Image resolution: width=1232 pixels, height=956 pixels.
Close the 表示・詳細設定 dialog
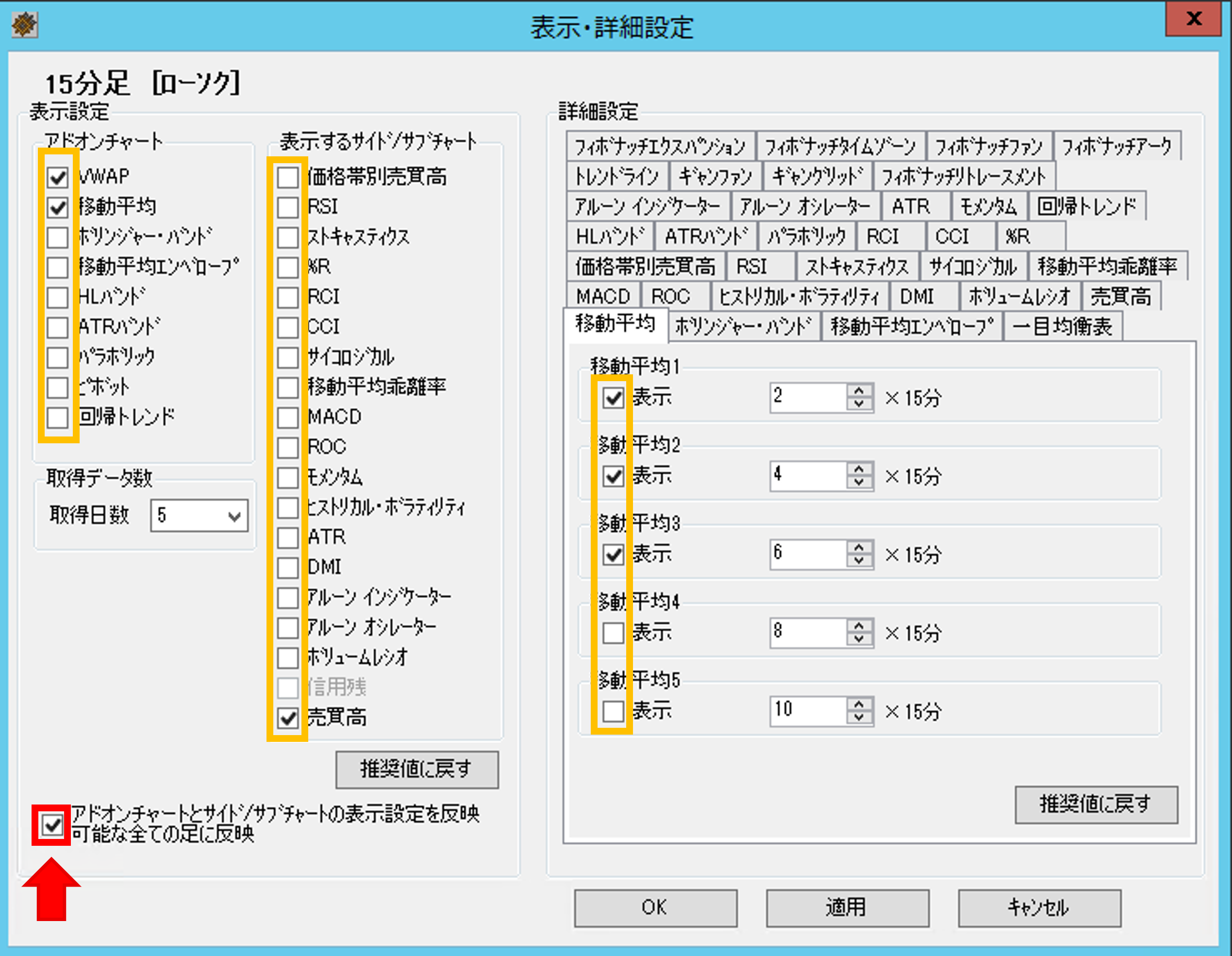click(1193, 19)
